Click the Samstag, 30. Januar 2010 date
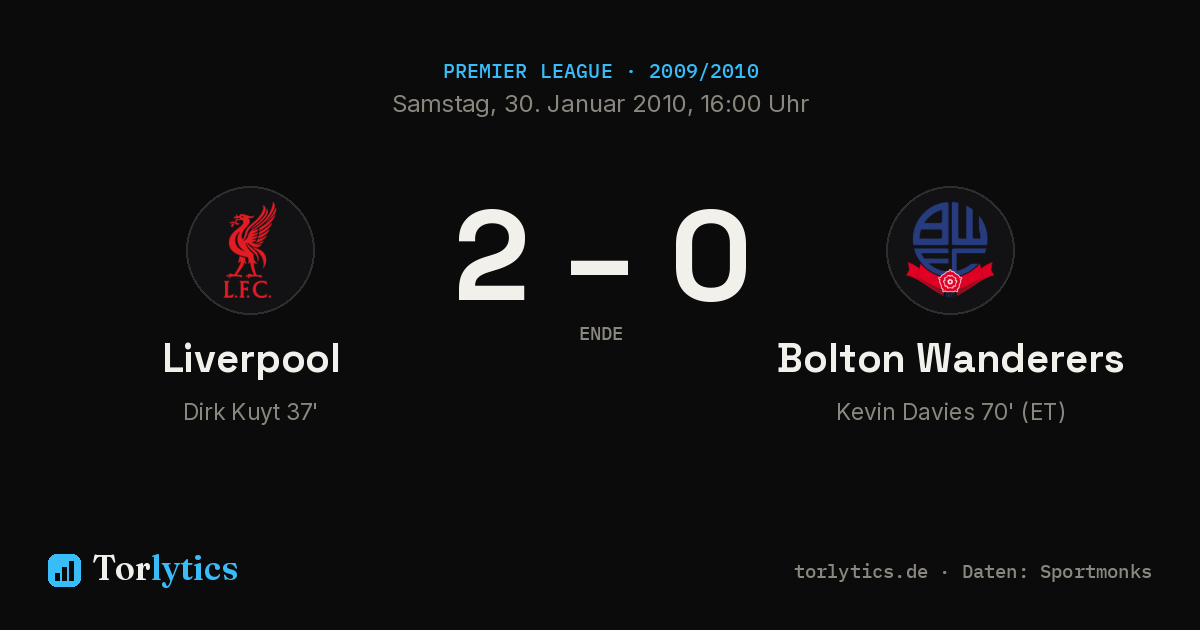The width and height of the screenshot is (1200, 630). pyautogui.click(x=538, y=104)
